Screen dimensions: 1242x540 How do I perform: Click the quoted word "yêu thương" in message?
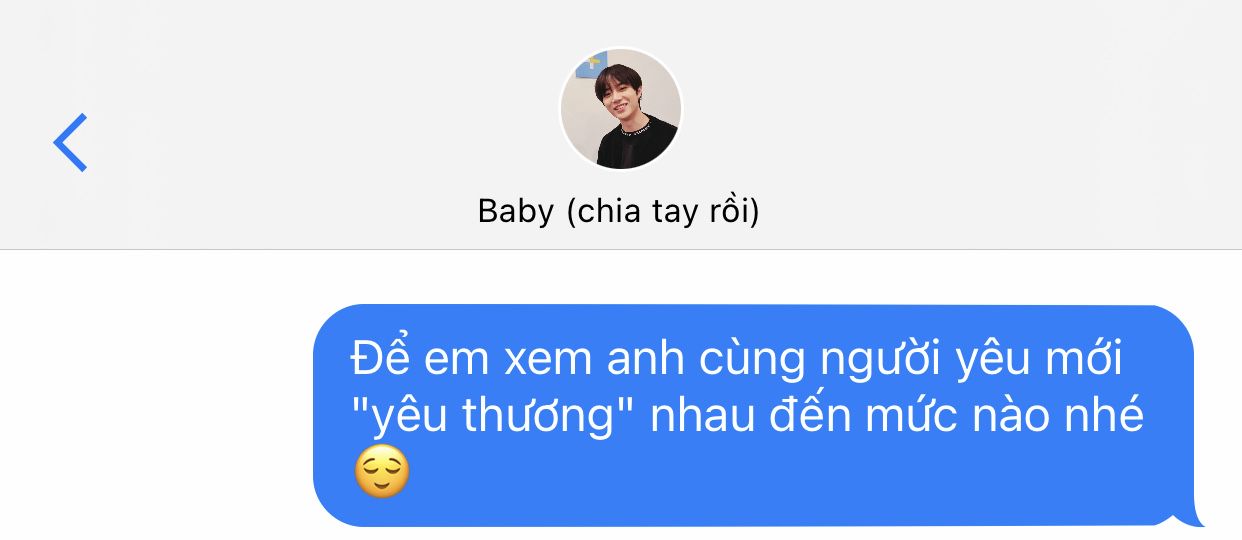coord(496,416)
